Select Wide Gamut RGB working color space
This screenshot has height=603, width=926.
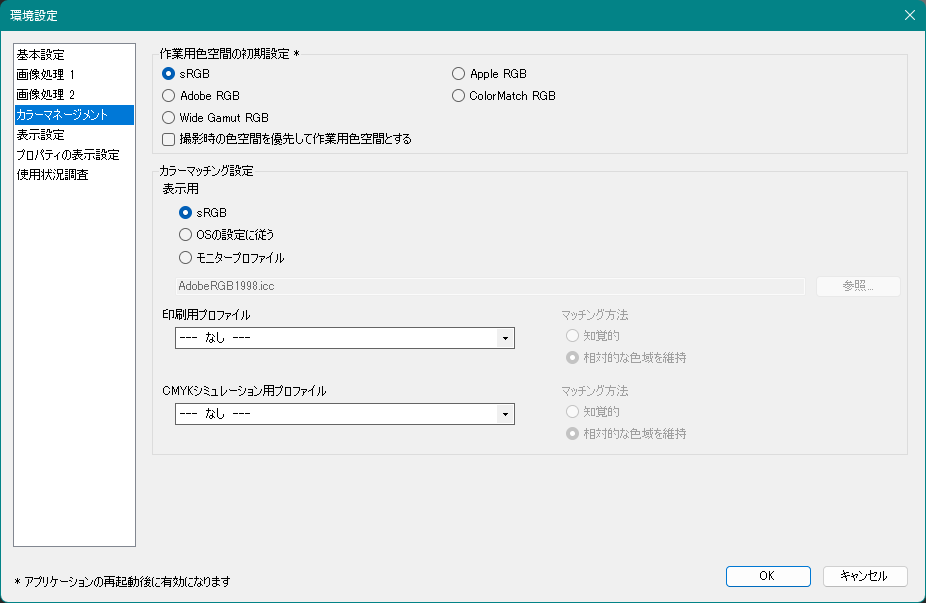(x=169, y=118)
